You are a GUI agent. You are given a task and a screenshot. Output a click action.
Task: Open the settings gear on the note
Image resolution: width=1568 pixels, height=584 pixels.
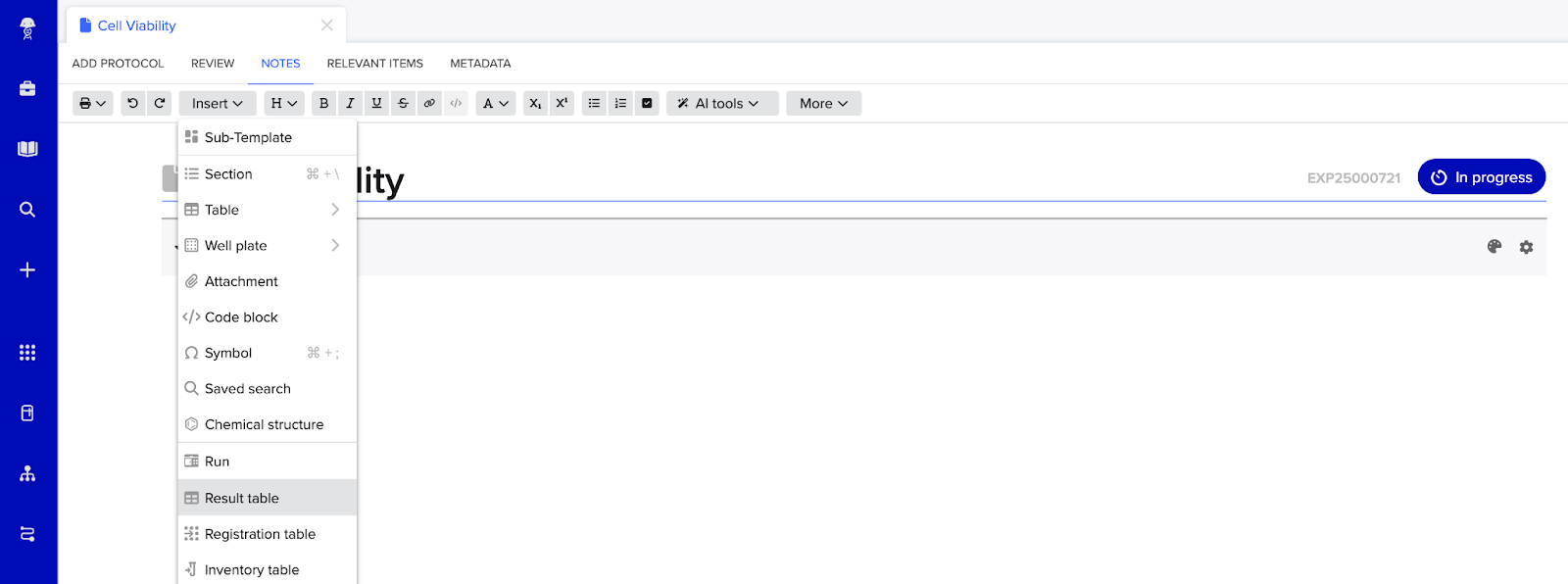[1526, 247]
